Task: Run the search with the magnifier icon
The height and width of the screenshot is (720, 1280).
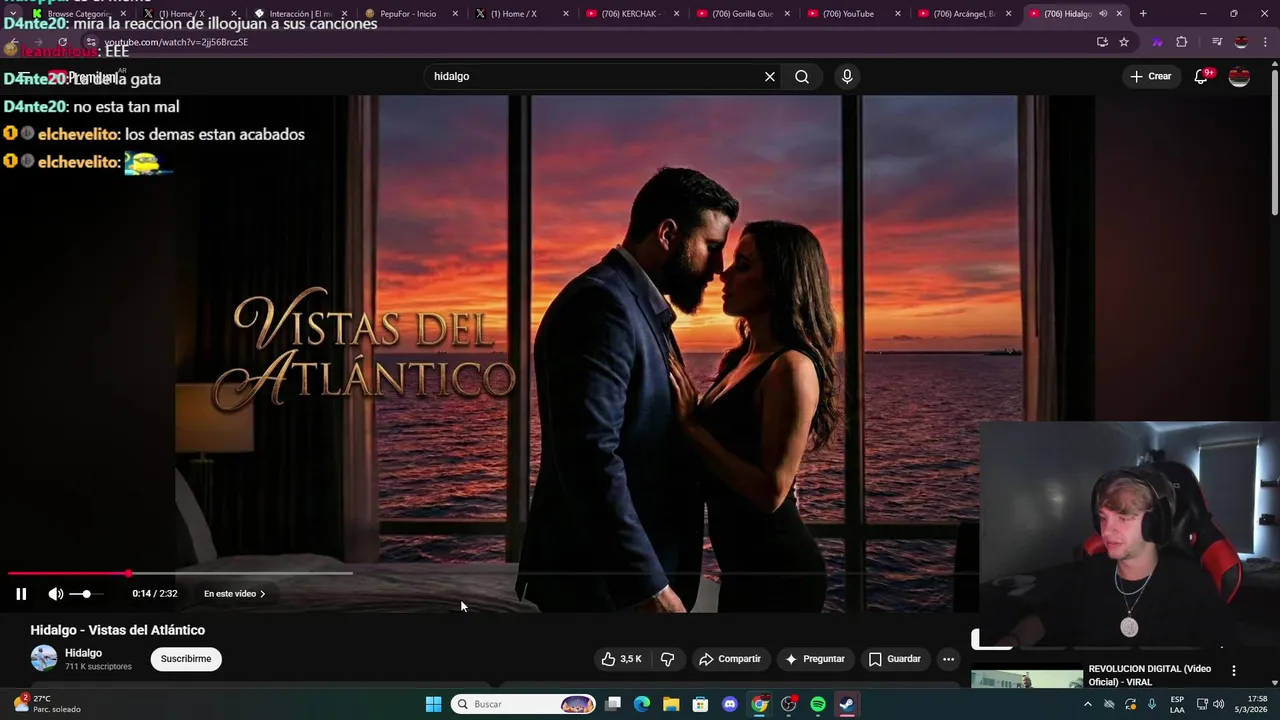Action: [x=802, y=77]
